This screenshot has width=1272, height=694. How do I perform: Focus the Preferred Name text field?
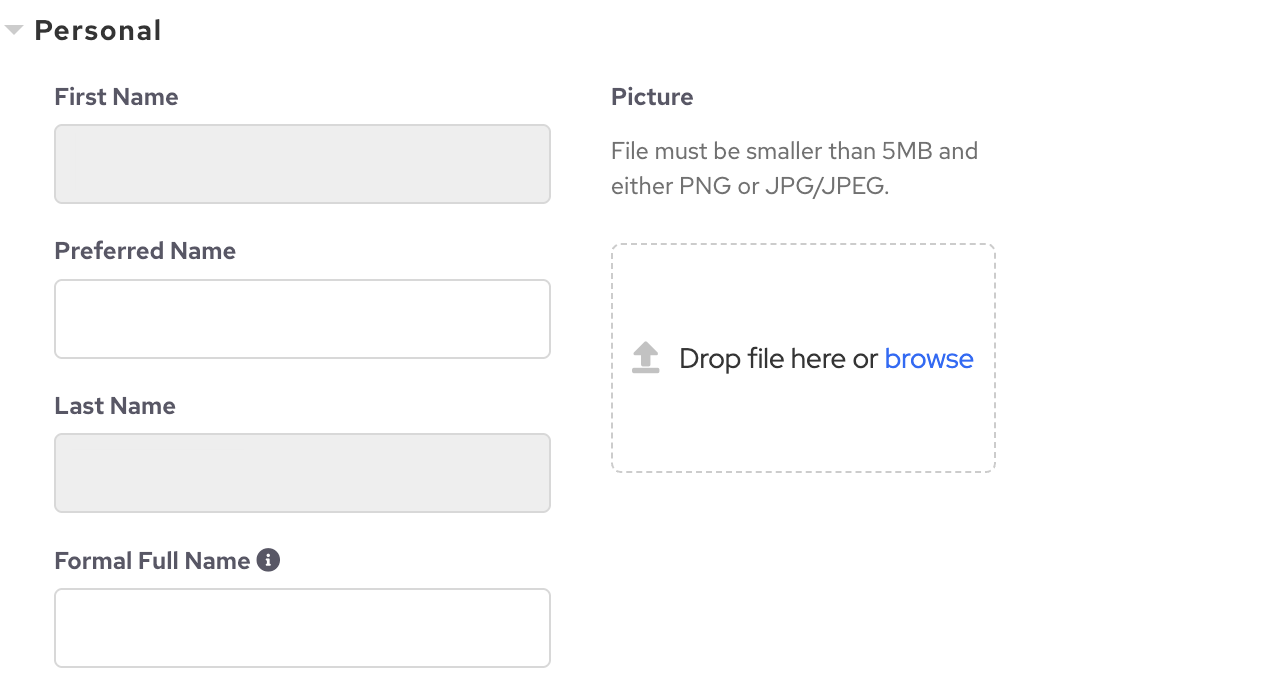pyautogui.click(x=302, y=319)
